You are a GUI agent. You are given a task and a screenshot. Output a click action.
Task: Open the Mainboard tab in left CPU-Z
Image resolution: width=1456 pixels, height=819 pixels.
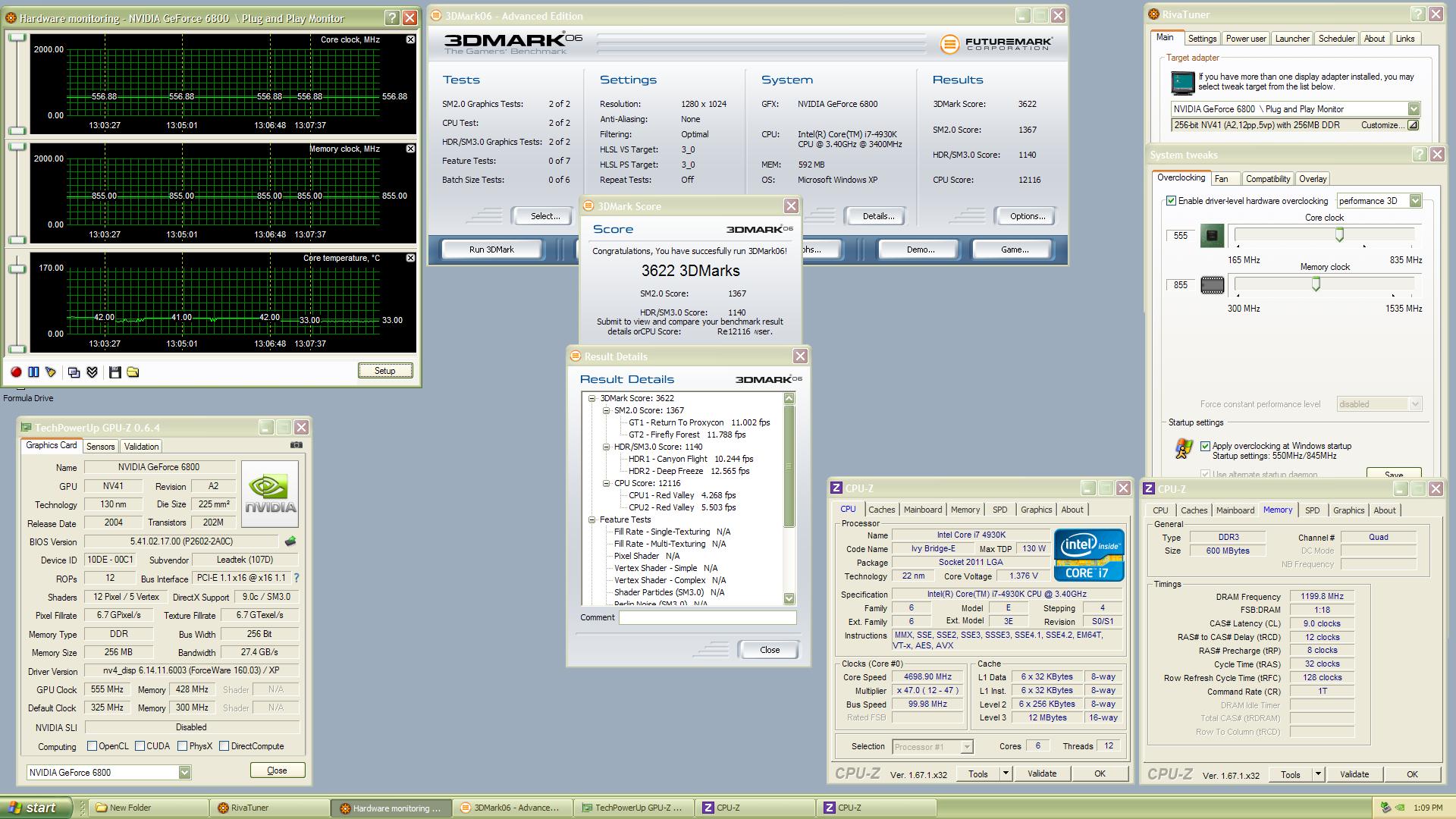pos(923,510)
